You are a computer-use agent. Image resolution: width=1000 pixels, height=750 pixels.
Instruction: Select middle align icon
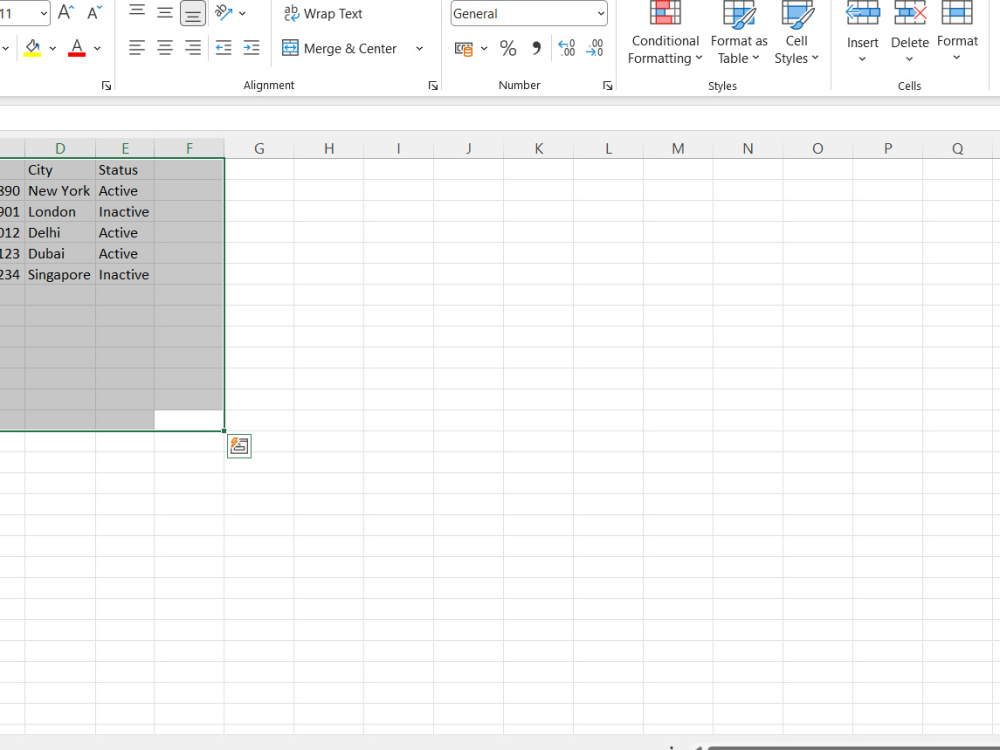pyautogui.click(x=165, y=12)
